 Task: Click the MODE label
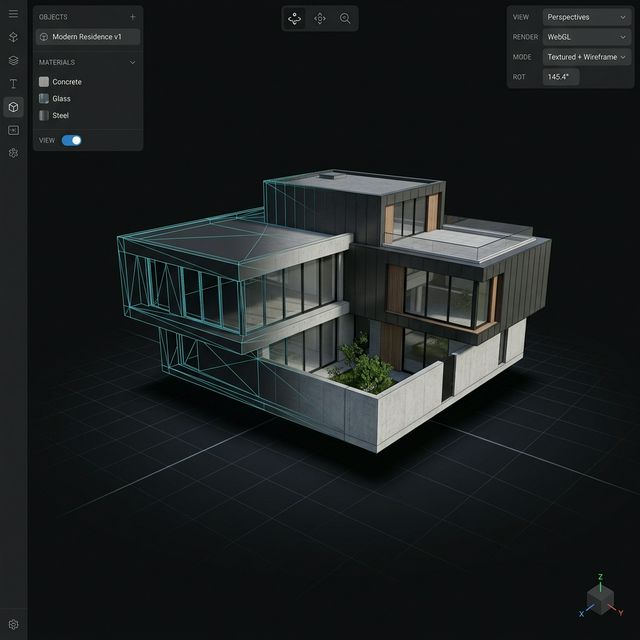click(522, 57)
